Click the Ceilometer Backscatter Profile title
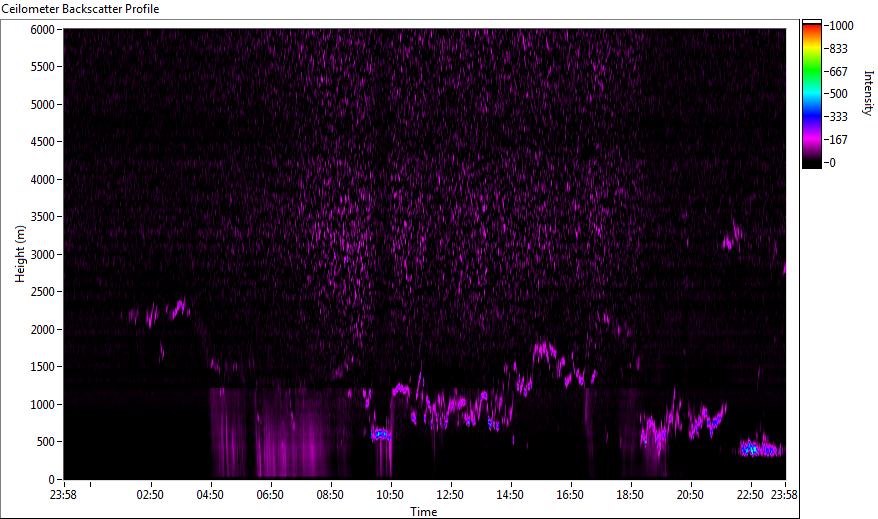Viewport: 878px width, 519px height. point(80,9)
